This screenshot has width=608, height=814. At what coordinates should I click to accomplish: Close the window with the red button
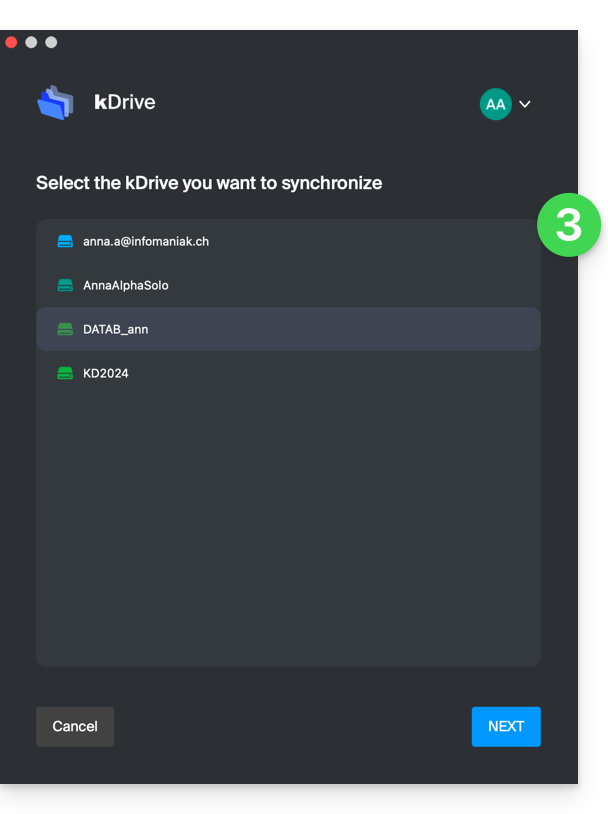click(x=11, y=42)
